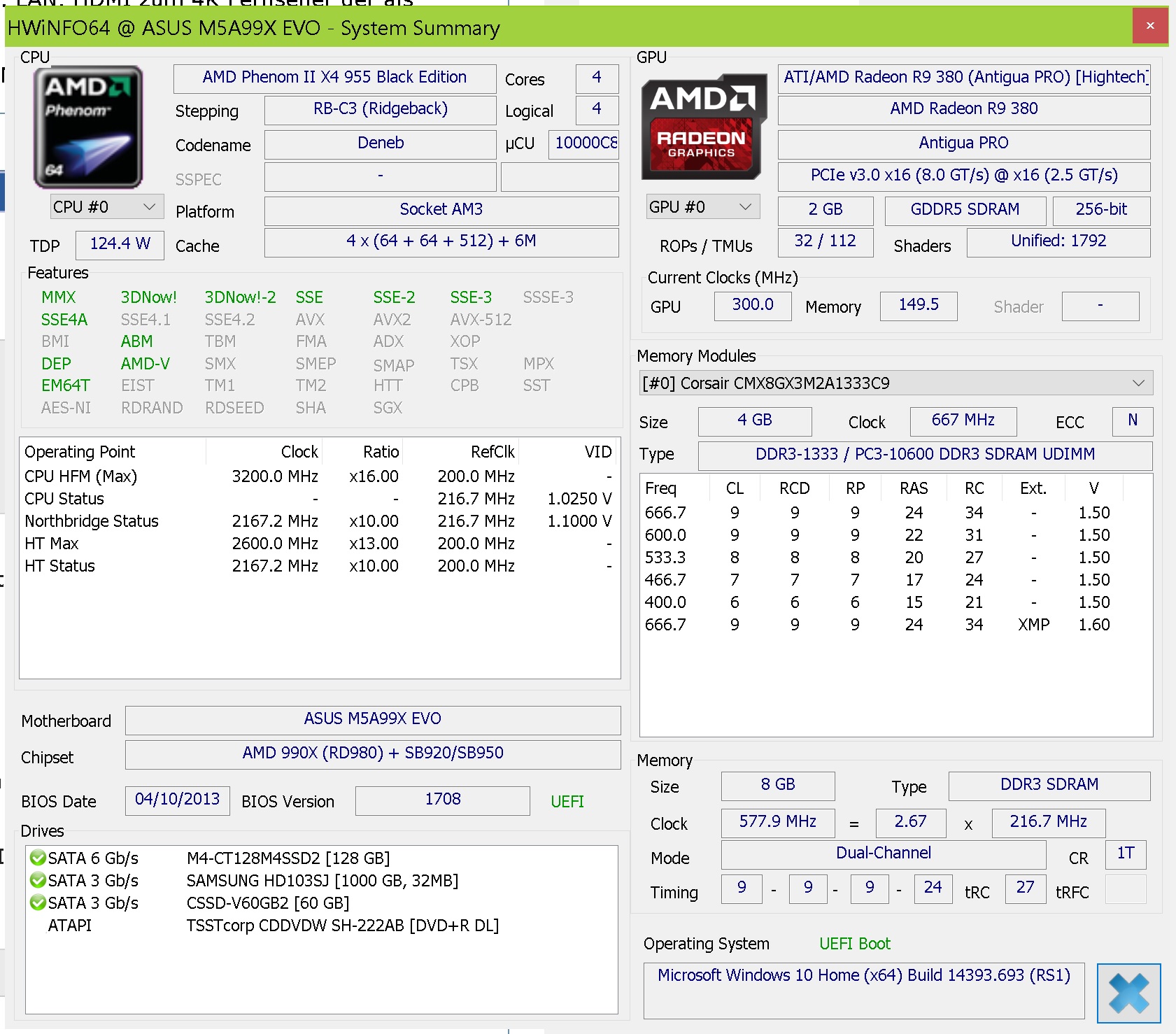Click the Chipset field AMD 990X

(373, 754)
